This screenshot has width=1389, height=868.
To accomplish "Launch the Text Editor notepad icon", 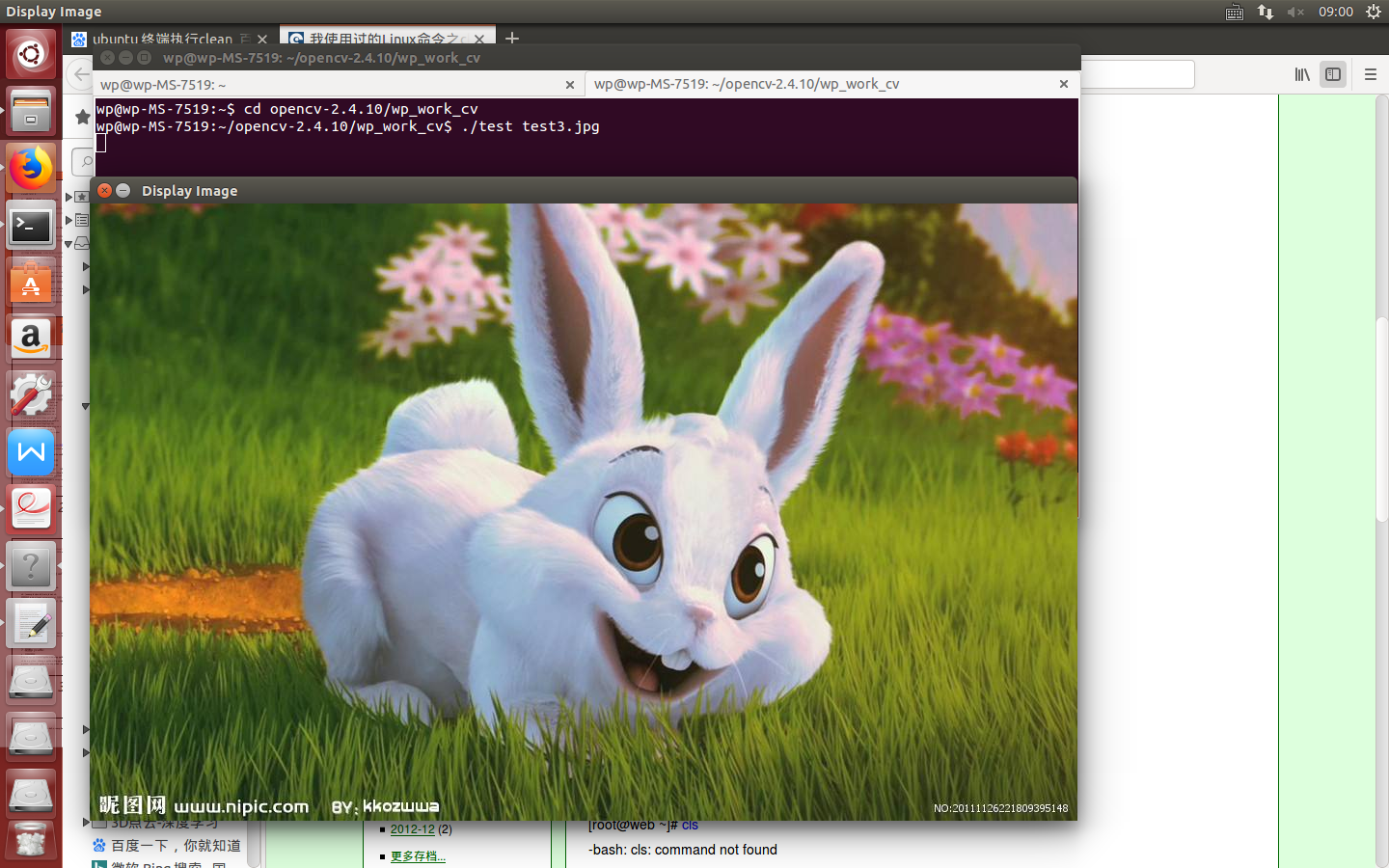I will click(x=31, y=624).
